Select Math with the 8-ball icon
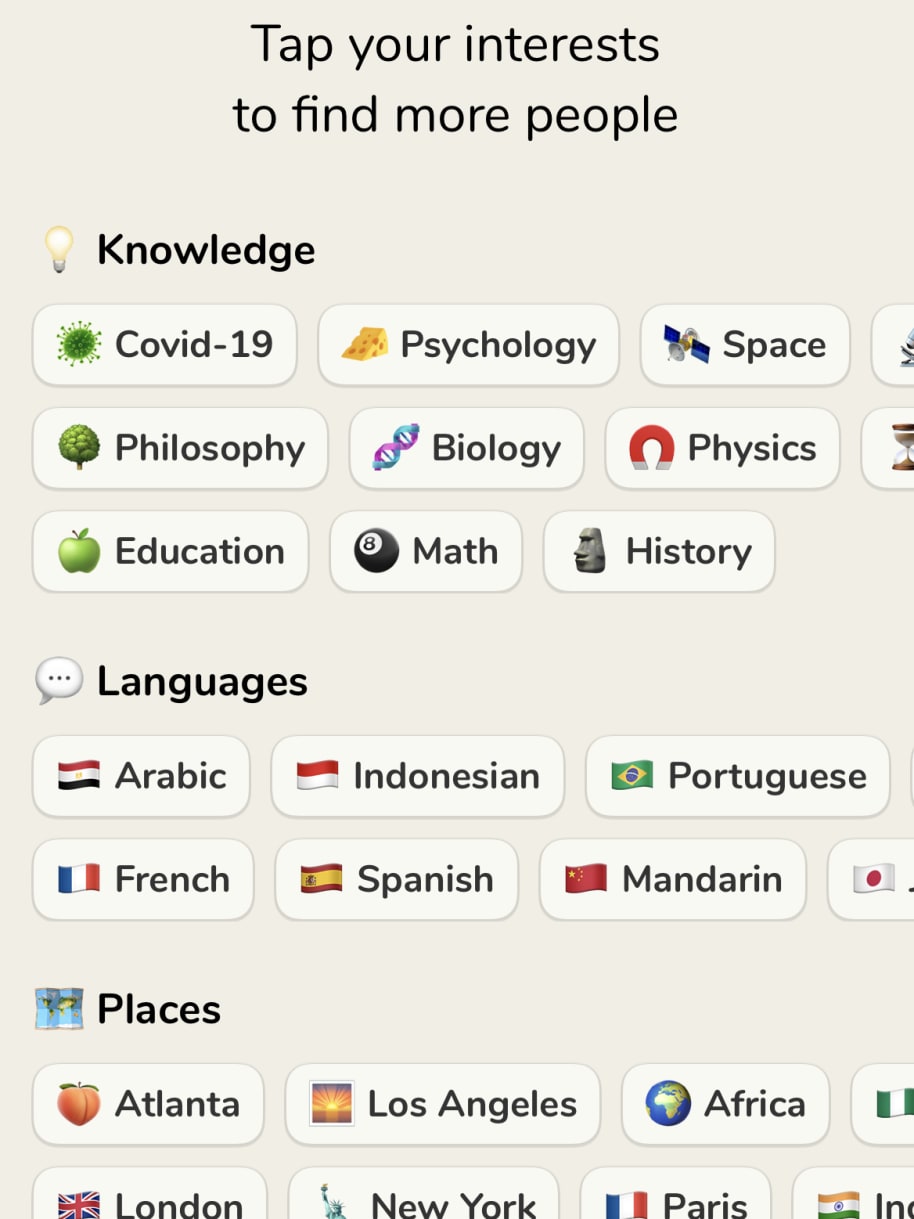 (x=426, y=551)
